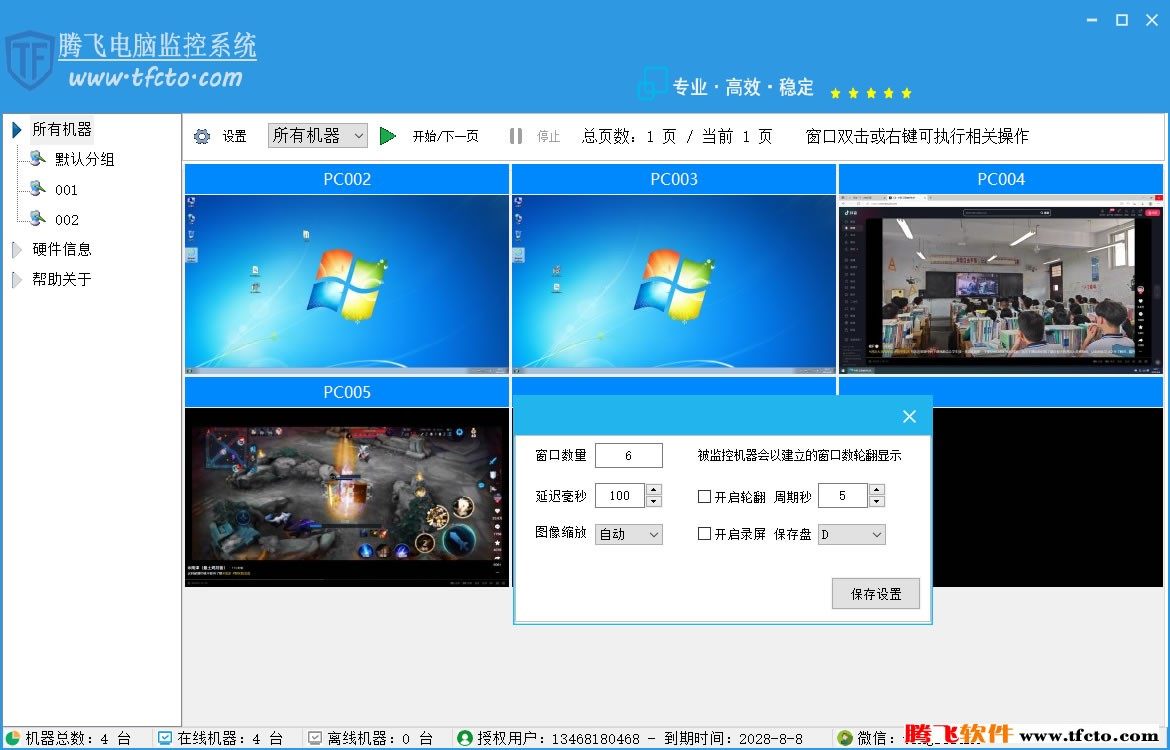
Task: Open the 保存盘 drive dropdown
Action: 851,534
